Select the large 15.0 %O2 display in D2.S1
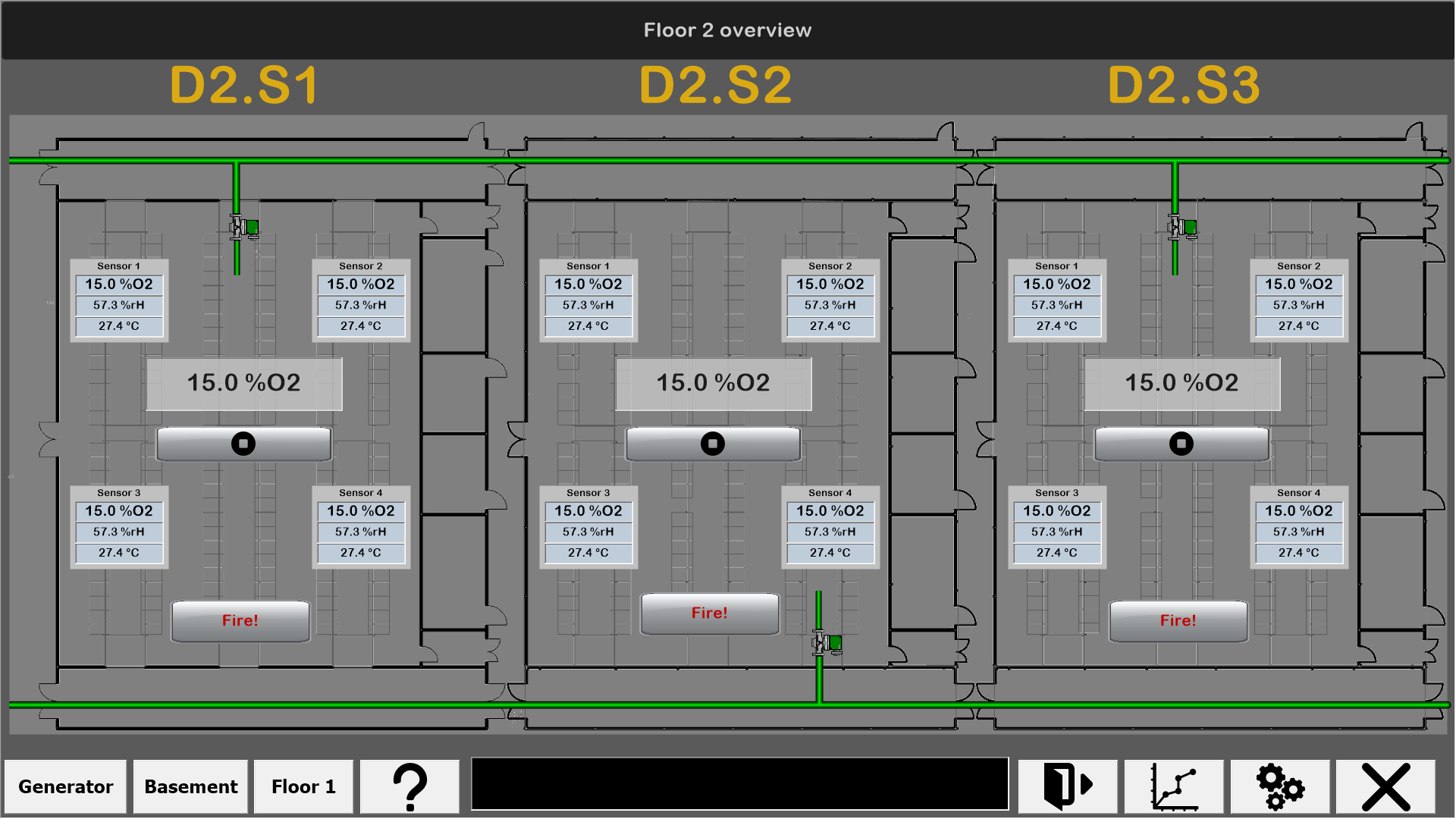Image resolution: width=1456 pixels, height=819 pixels. point(244,384)
